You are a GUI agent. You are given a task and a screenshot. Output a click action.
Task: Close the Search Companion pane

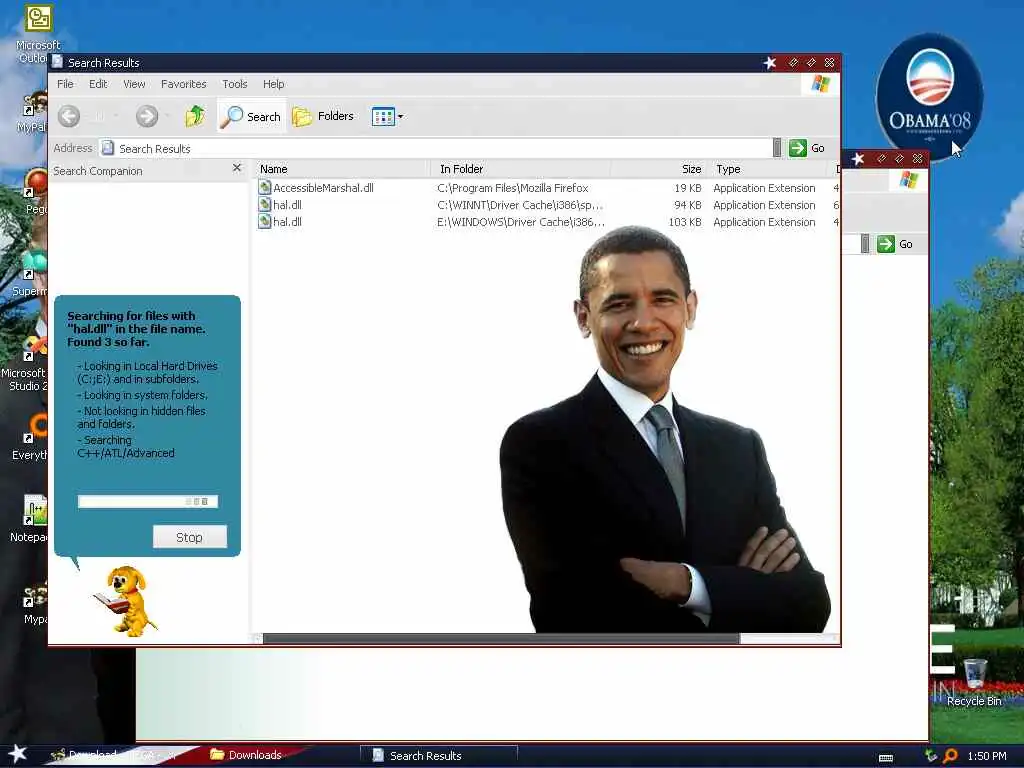pos(237,168)
